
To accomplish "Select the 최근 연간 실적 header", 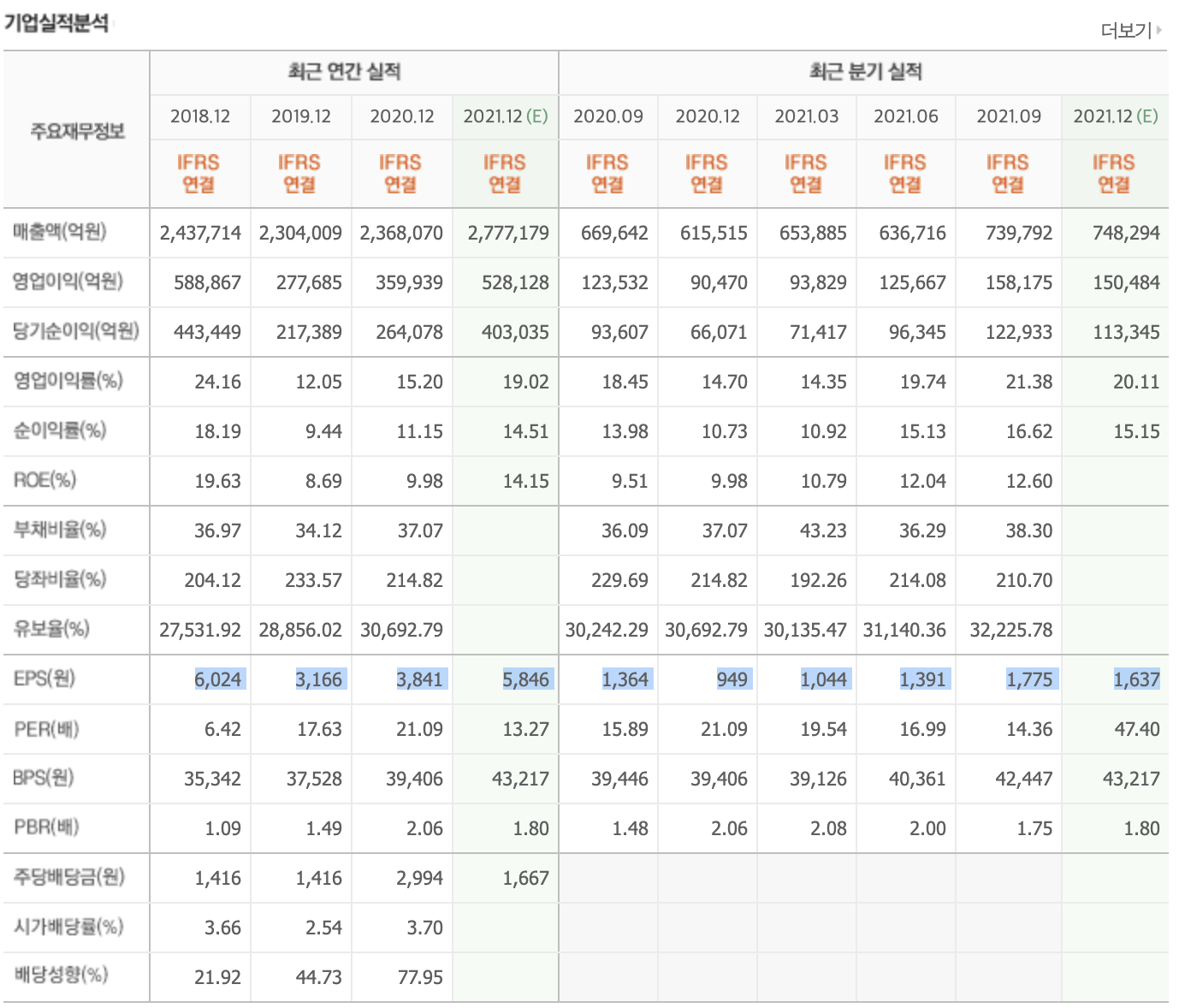I will click(345, 72).
